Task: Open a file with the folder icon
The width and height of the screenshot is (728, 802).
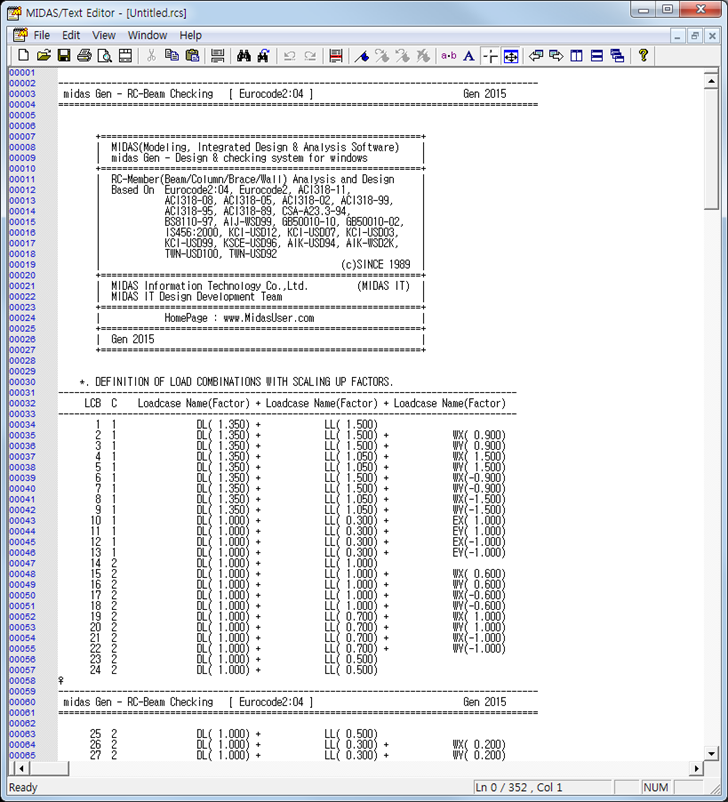Action: (x=44, y=56)
